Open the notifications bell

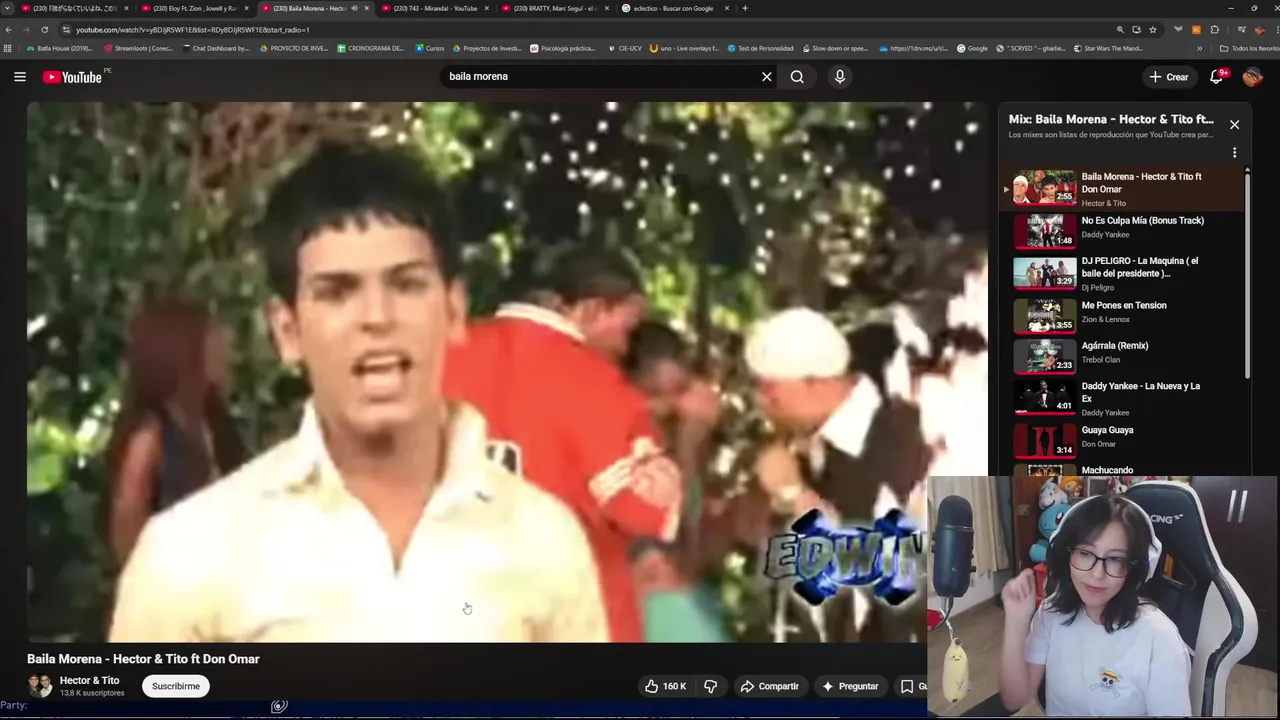click(x=1217, y=77)
